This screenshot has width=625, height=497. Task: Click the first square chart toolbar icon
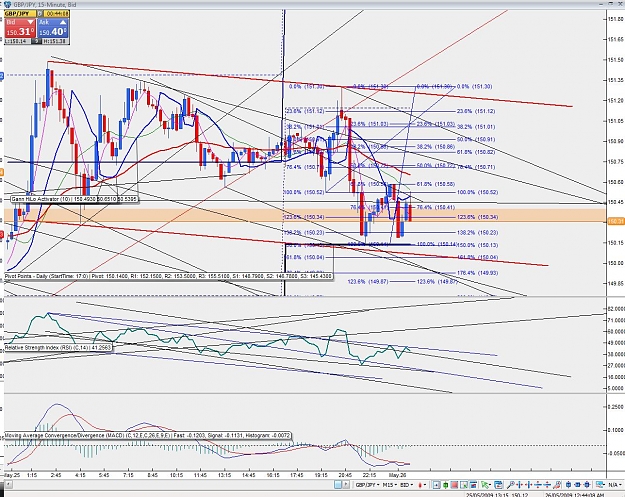pyautogui.click(x=436, y=485)
